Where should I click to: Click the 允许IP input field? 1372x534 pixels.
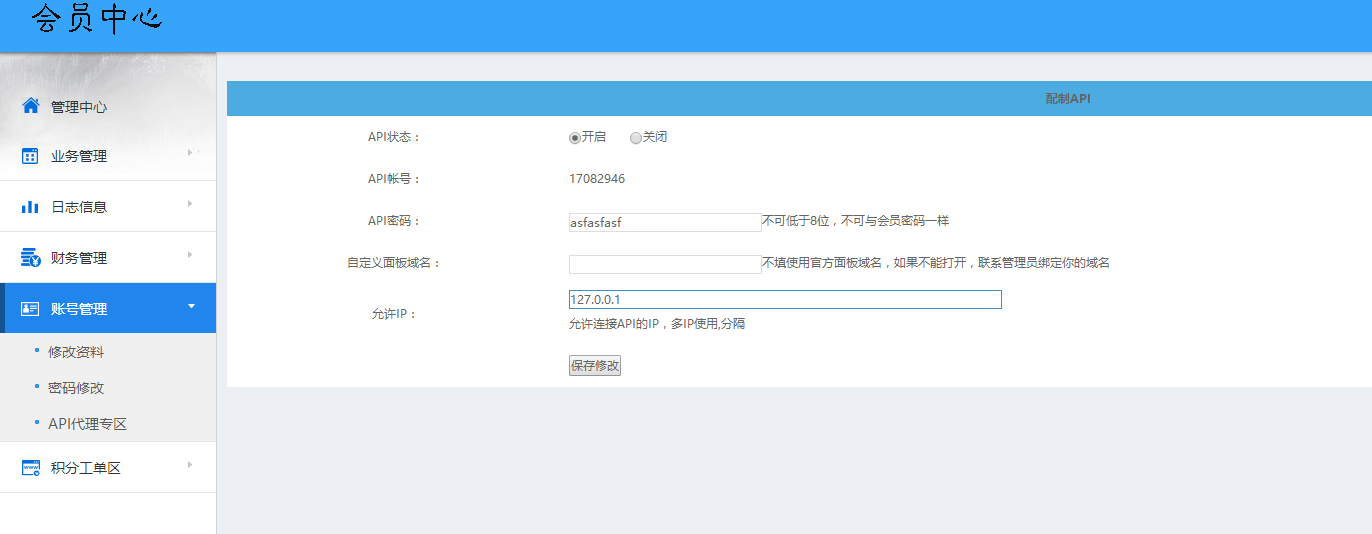(785, 300)
